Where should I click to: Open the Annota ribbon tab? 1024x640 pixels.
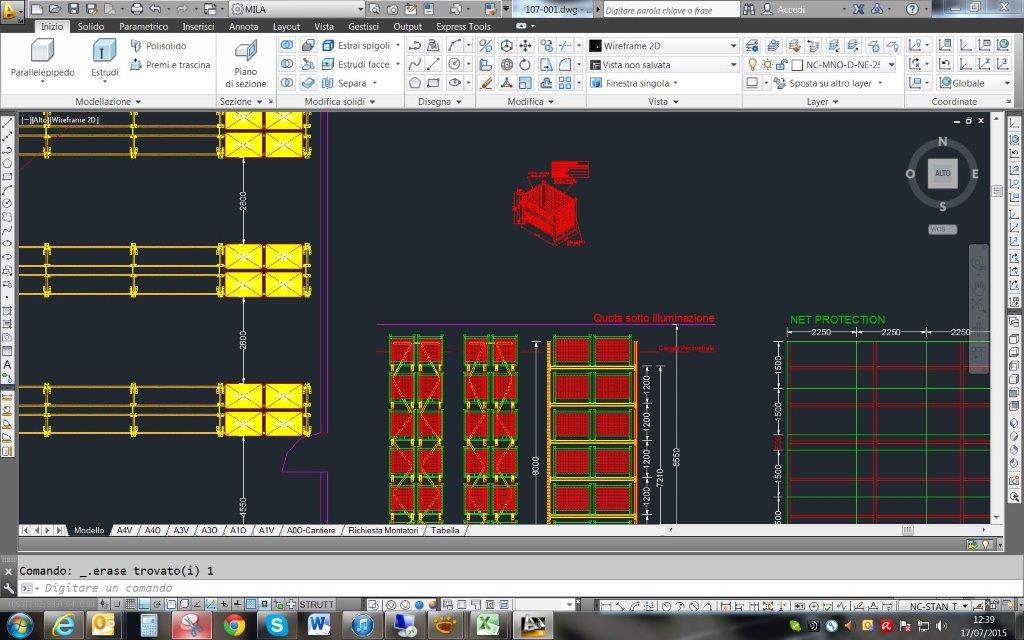(x=244, y=27)
